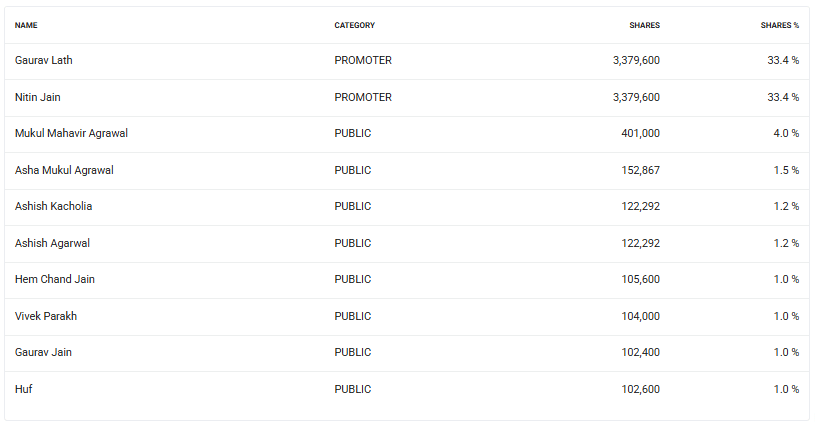
Task: Click the SHARES column header
Action: (x=644, y=25)
